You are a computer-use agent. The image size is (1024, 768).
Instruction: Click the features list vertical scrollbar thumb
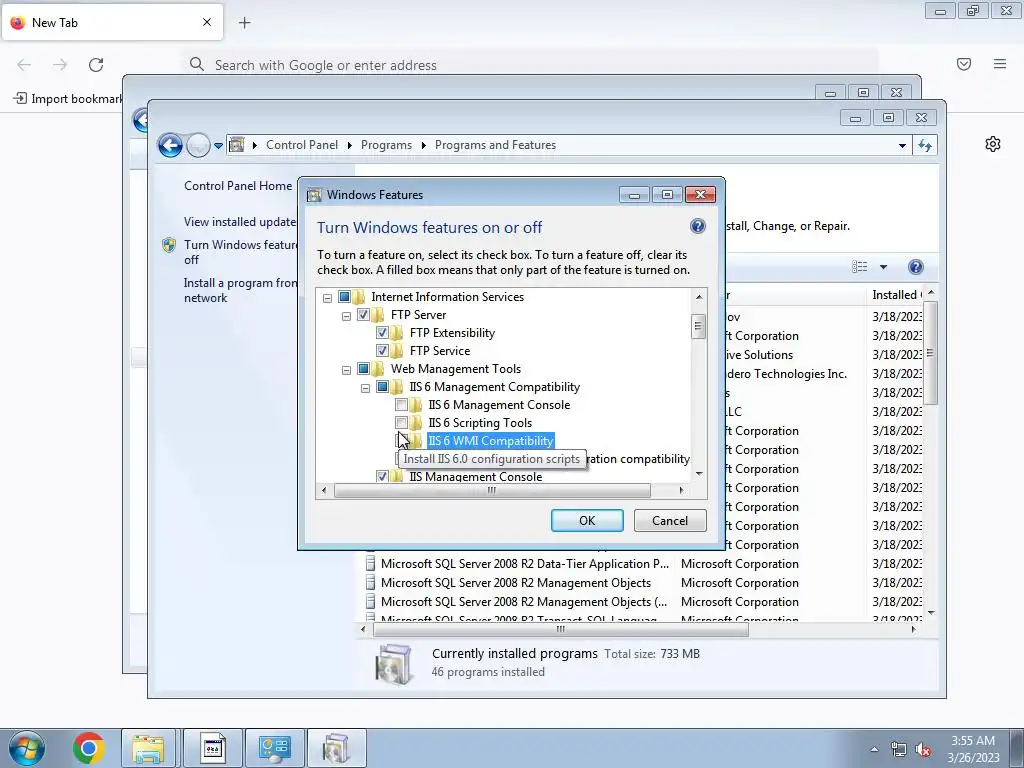[x=698, y=326]
